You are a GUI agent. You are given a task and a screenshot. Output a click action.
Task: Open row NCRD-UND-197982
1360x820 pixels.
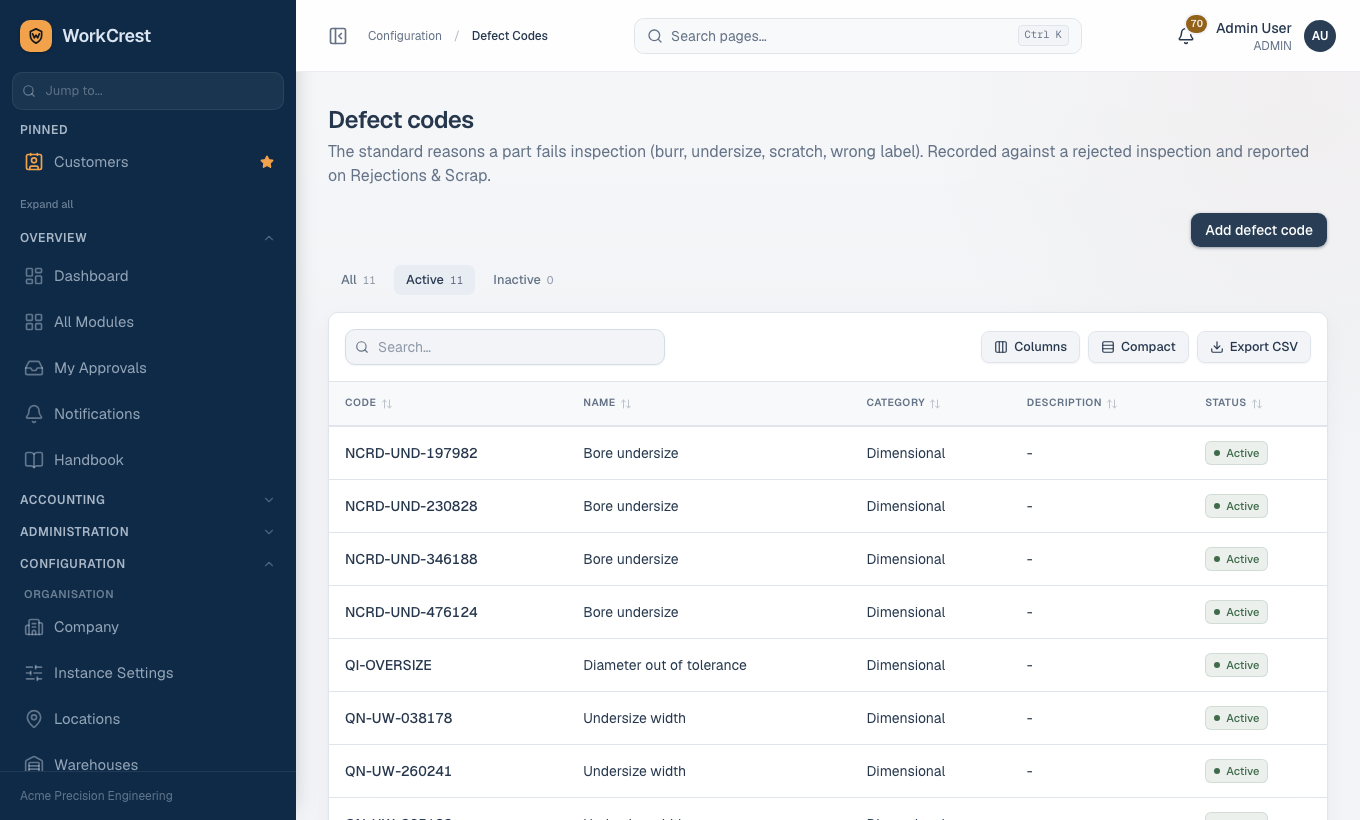828,453
